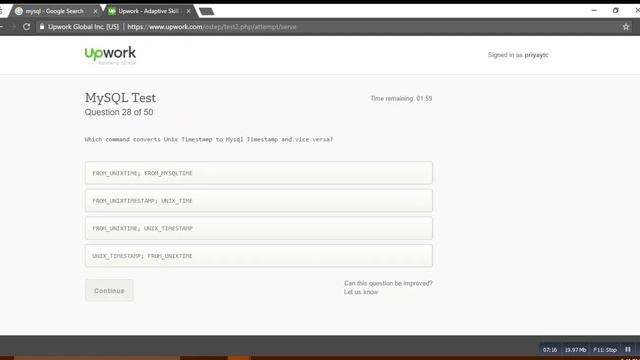Click the Time remaining countdown text
The height and width of the screenshot is (360, 640).
pyautogui.click(x=401, y=98)
